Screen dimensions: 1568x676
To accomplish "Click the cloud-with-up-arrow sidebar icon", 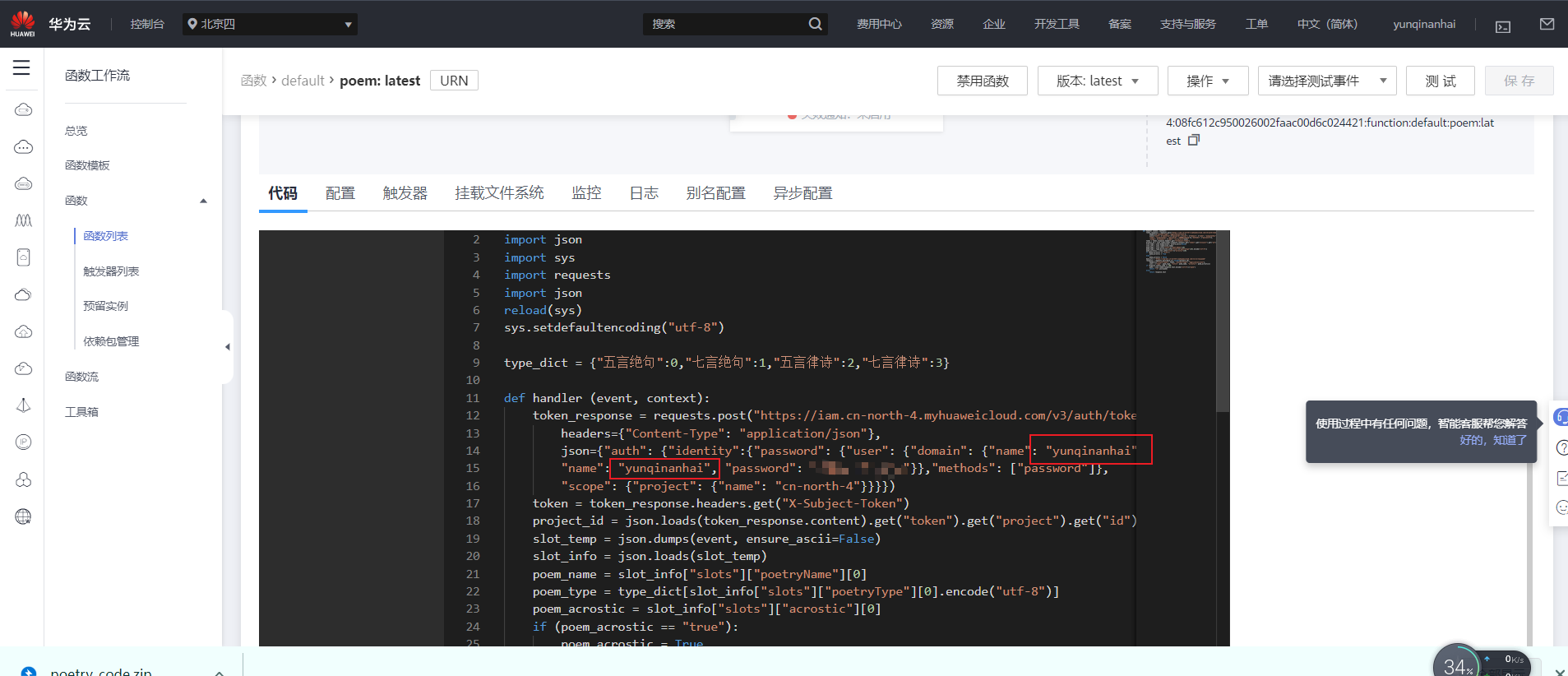I will click(24, 331).
